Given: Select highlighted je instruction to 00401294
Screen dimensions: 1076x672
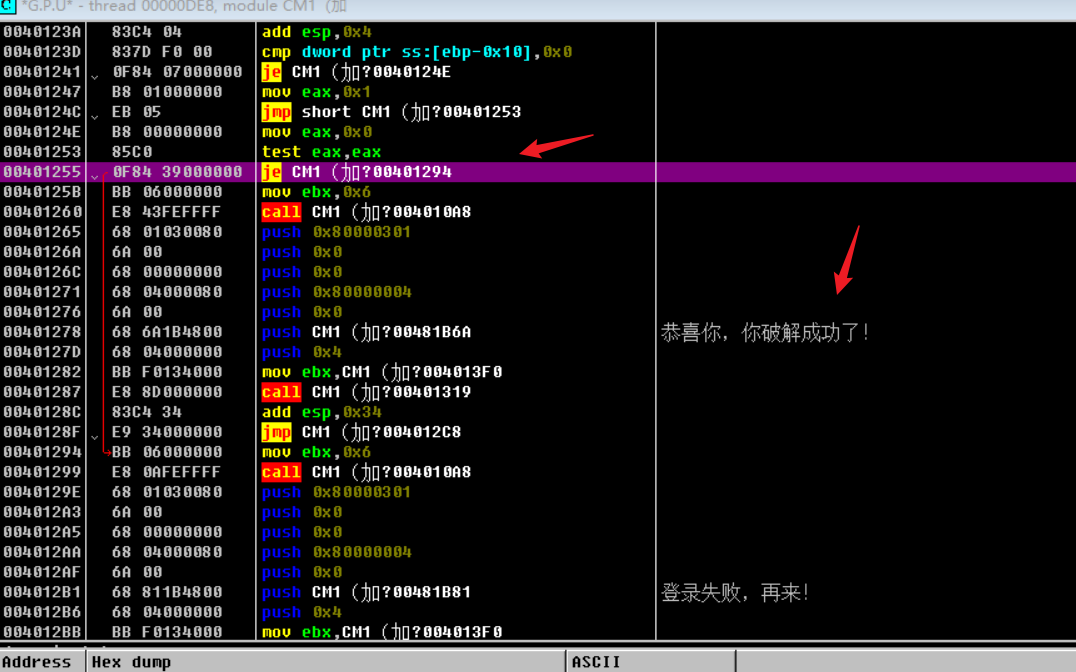Looking at the screenshot, I should pyautogui.click(x=356, y=172).
